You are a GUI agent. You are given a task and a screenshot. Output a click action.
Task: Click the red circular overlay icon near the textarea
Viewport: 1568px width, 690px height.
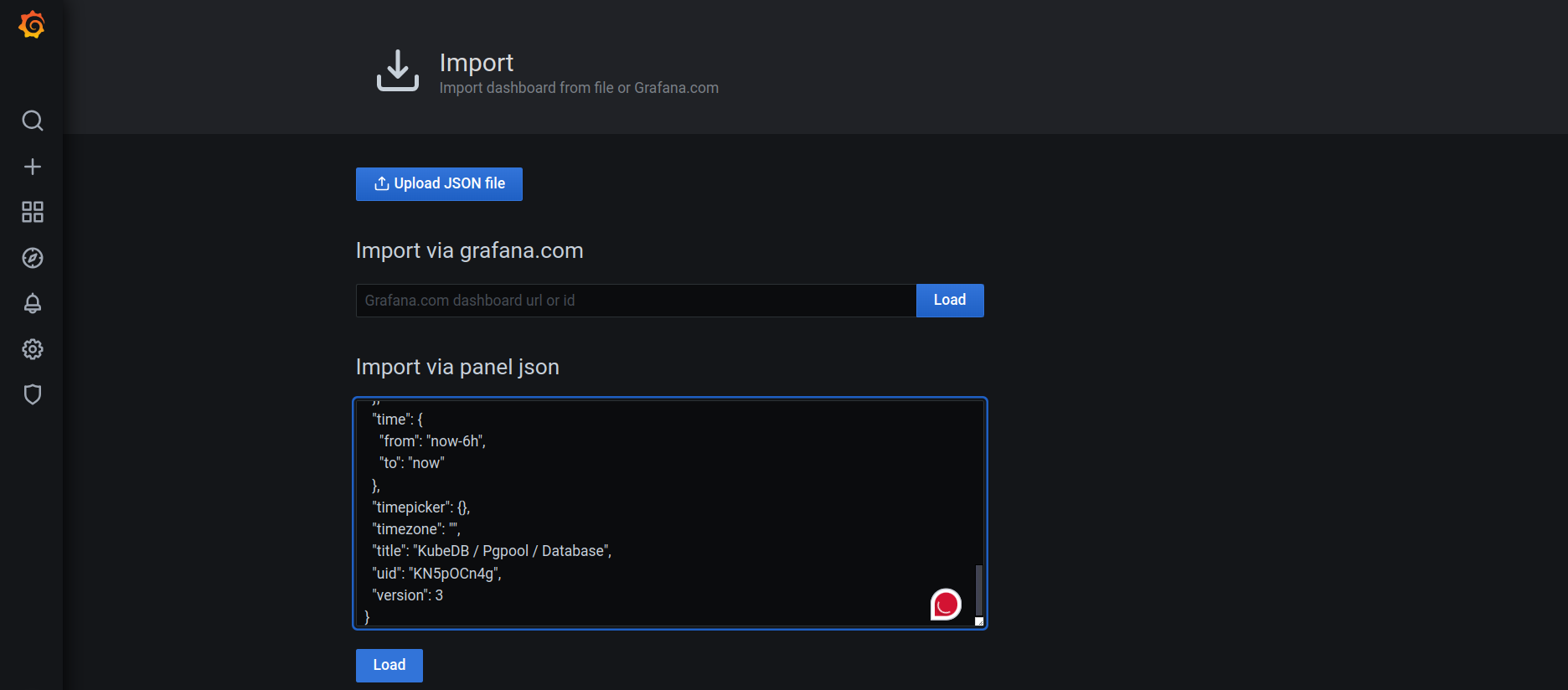click(x=945, y=603)
